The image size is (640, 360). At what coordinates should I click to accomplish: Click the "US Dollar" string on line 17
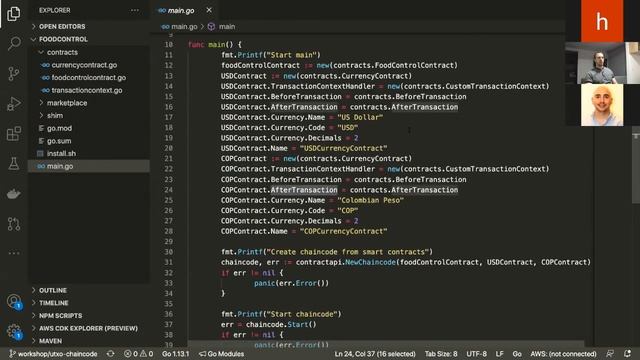click(x=360, y=118)
